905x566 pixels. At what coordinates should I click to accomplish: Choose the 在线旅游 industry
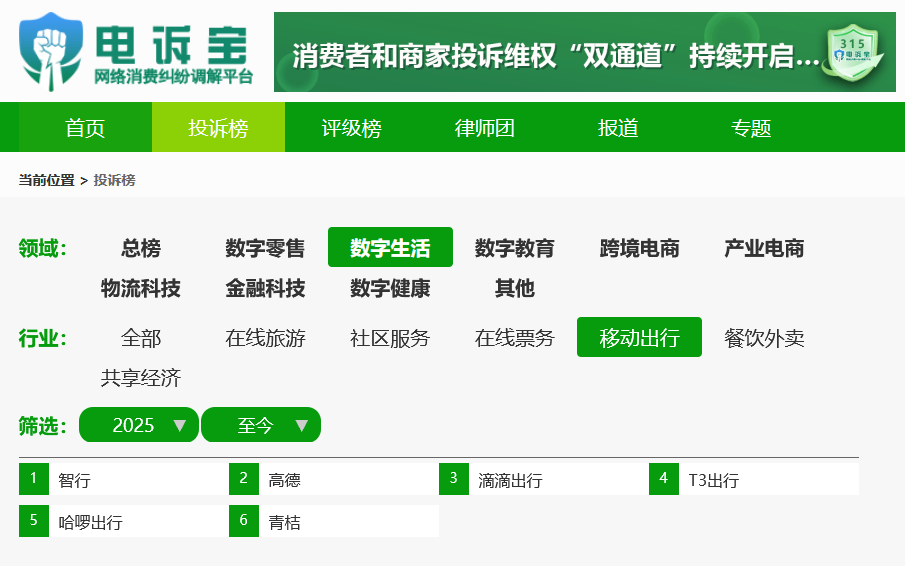(x=265, y=338)
